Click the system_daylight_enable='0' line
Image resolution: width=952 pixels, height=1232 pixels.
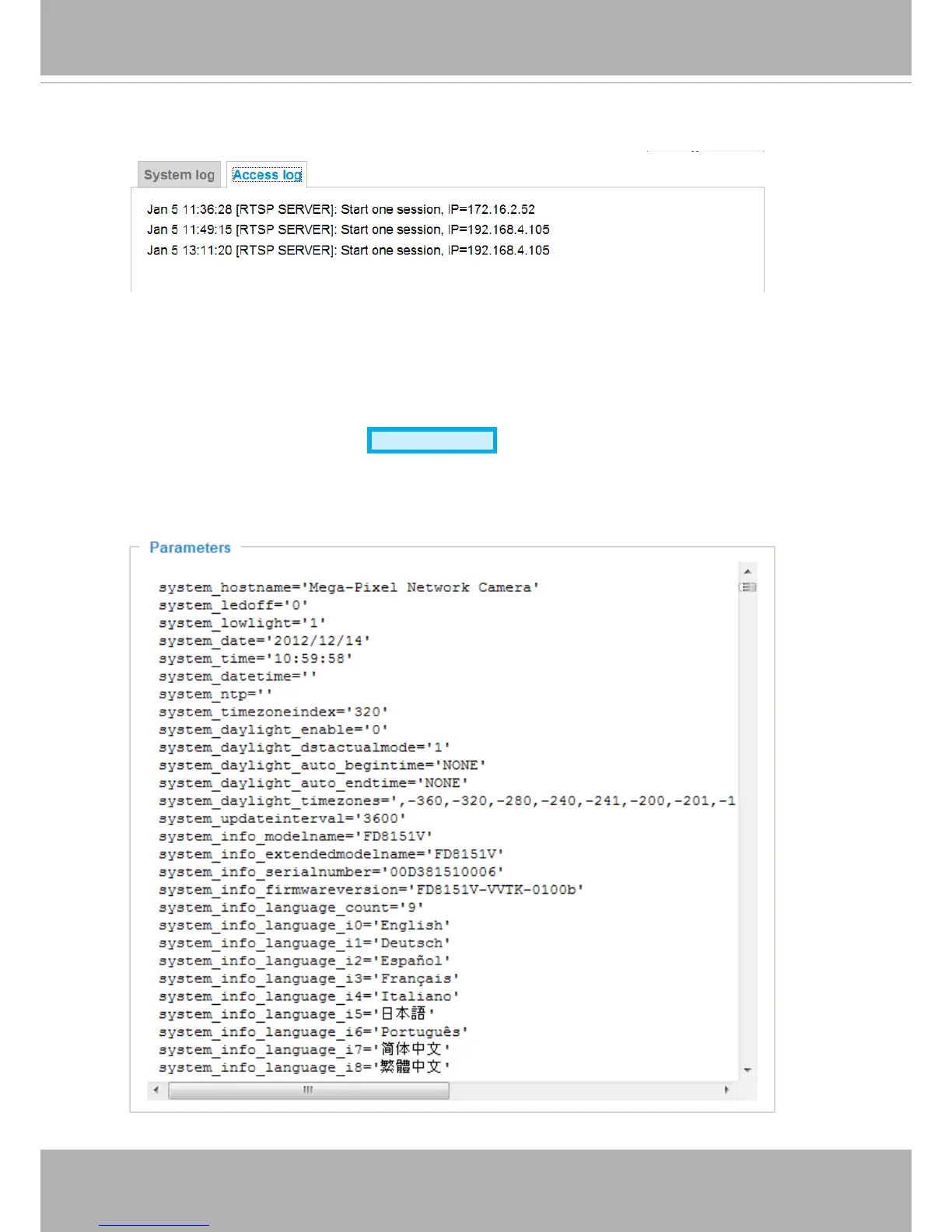(273, 730)
